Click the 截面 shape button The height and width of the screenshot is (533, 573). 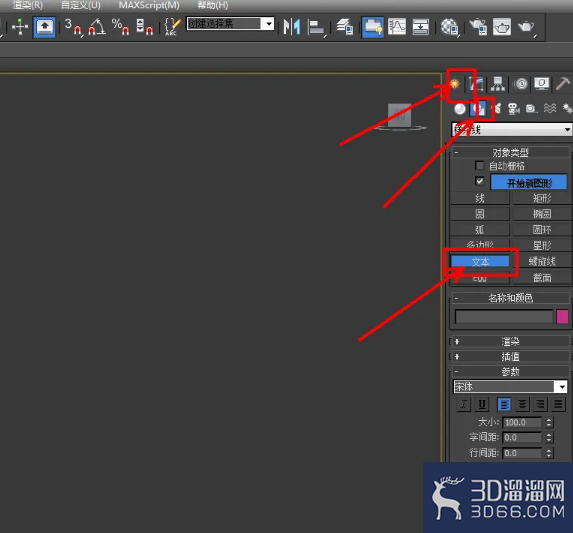click(x=542, y=278)
